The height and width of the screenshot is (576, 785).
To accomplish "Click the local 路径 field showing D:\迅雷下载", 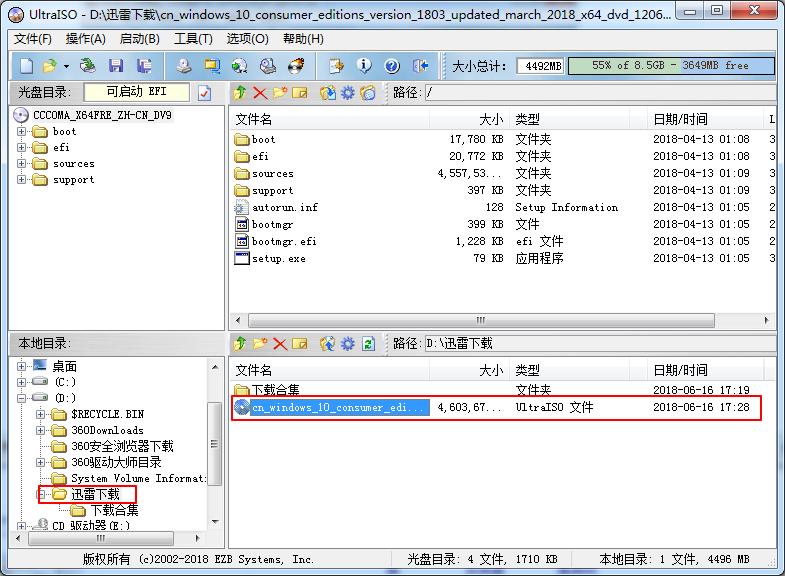I will [600, 344].
